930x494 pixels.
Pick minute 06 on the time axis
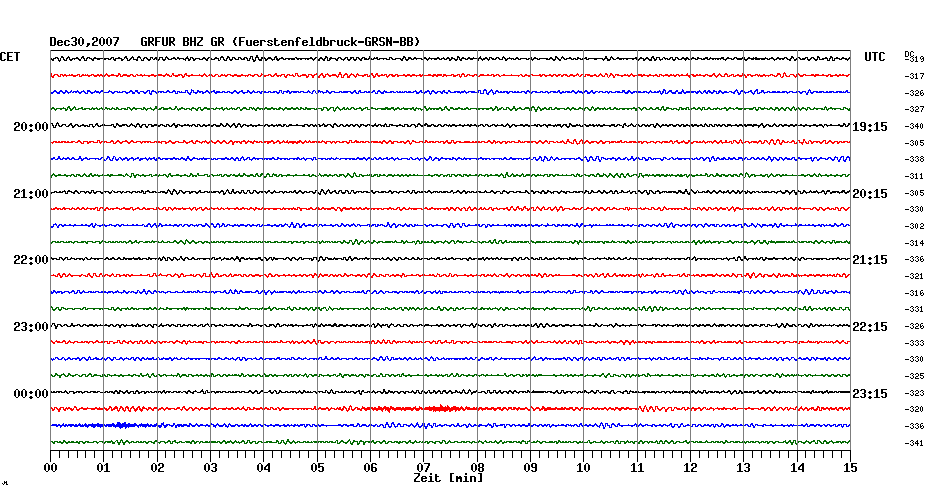pos(371,468)
